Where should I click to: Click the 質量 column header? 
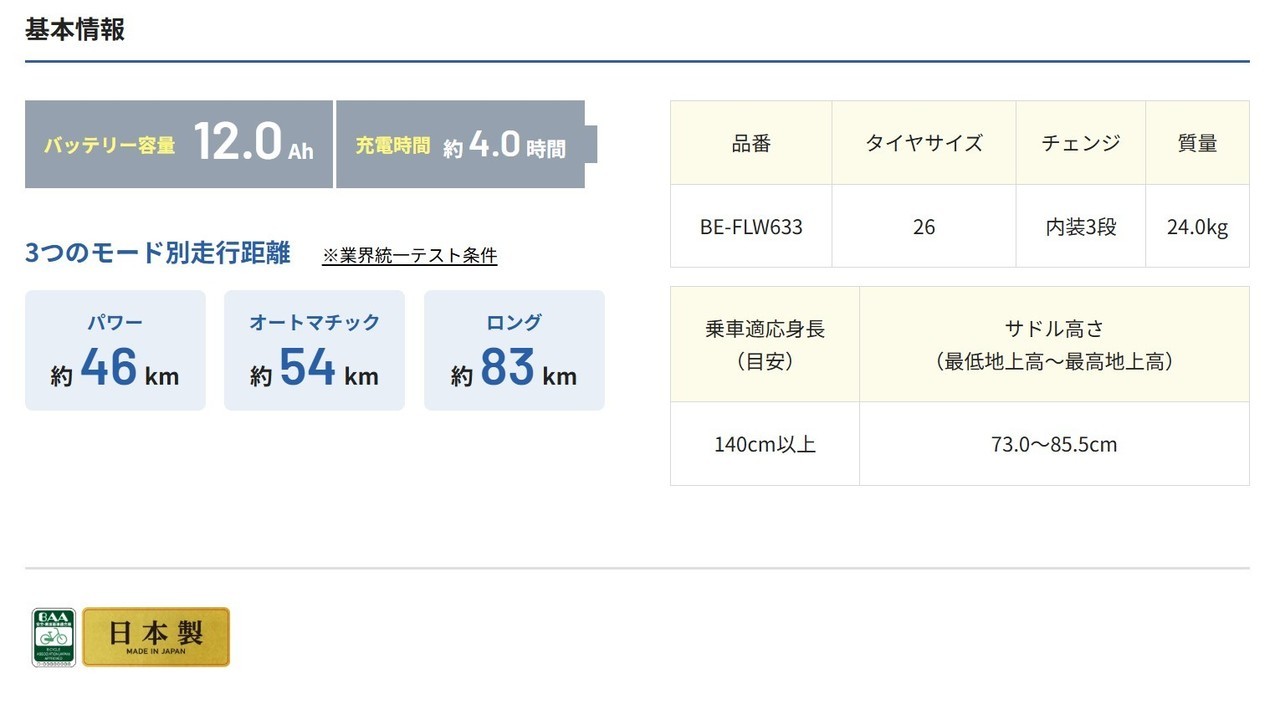click(x=1197, y=143)
